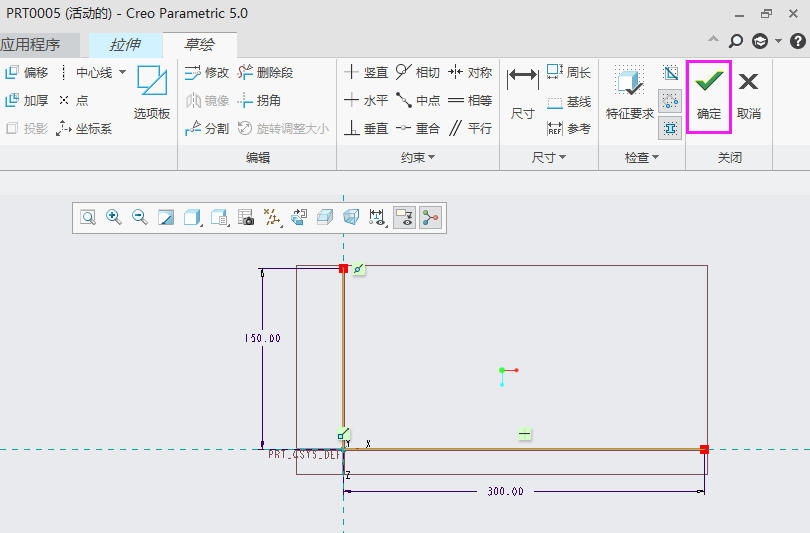Select the 删除段 (Delete Segment) tool
Image resolution: width=810 pixels, height=533 pixels.
[266, 73]
